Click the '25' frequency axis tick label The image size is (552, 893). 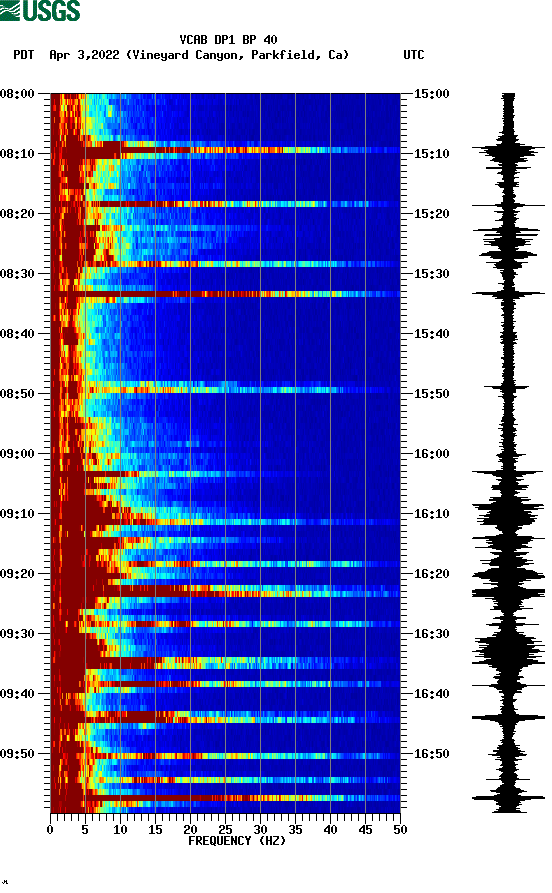225,830
